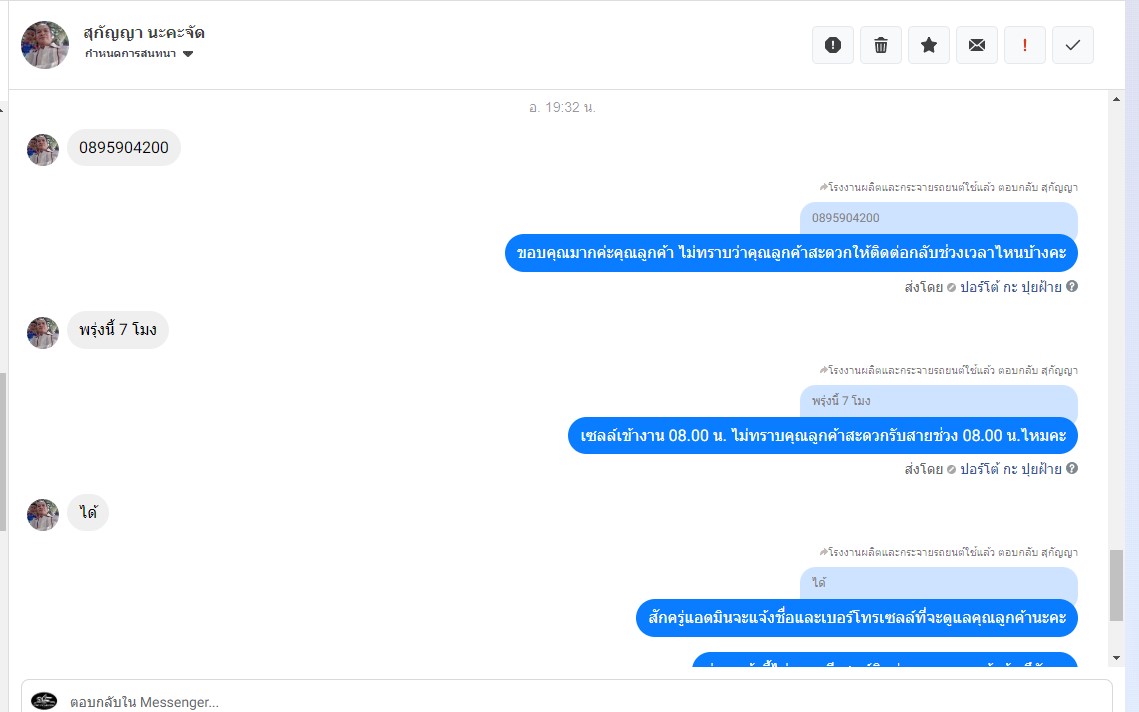Open สุกัญญา นะคะจัด profile picture in header
Image resolution: width=1139 pixels, height=712 pixels.
45,45
